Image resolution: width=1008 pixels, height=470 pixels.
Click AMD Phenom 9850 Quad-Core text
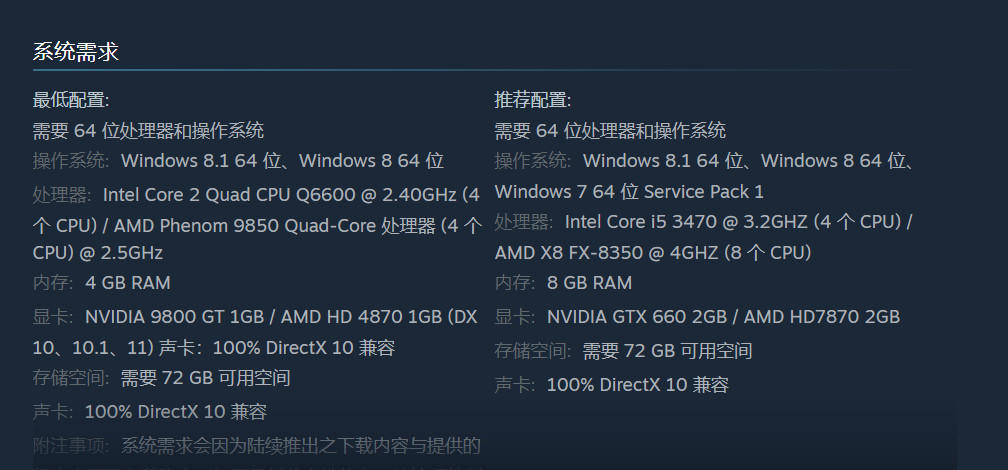point(234,226)
